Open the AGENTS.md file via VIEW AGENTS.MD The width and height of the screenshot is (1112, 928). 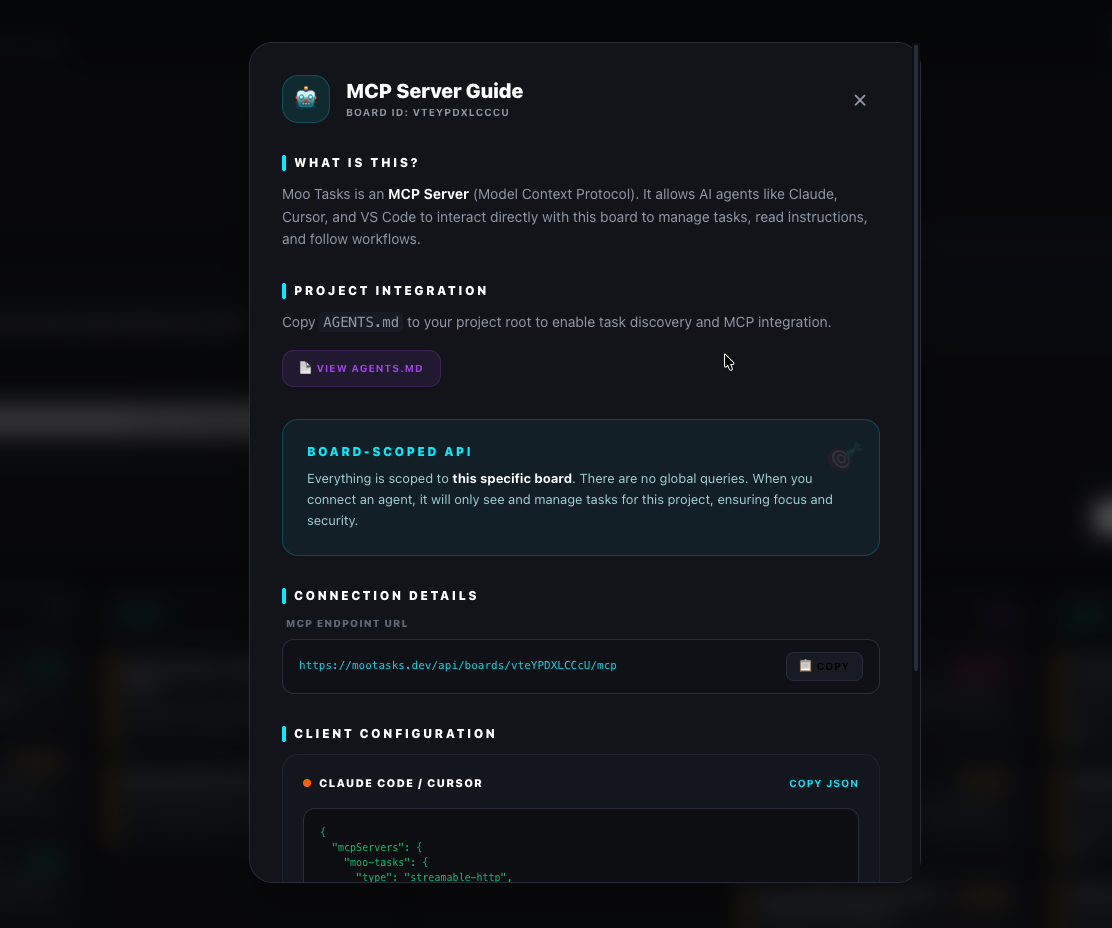coord(361,368)
